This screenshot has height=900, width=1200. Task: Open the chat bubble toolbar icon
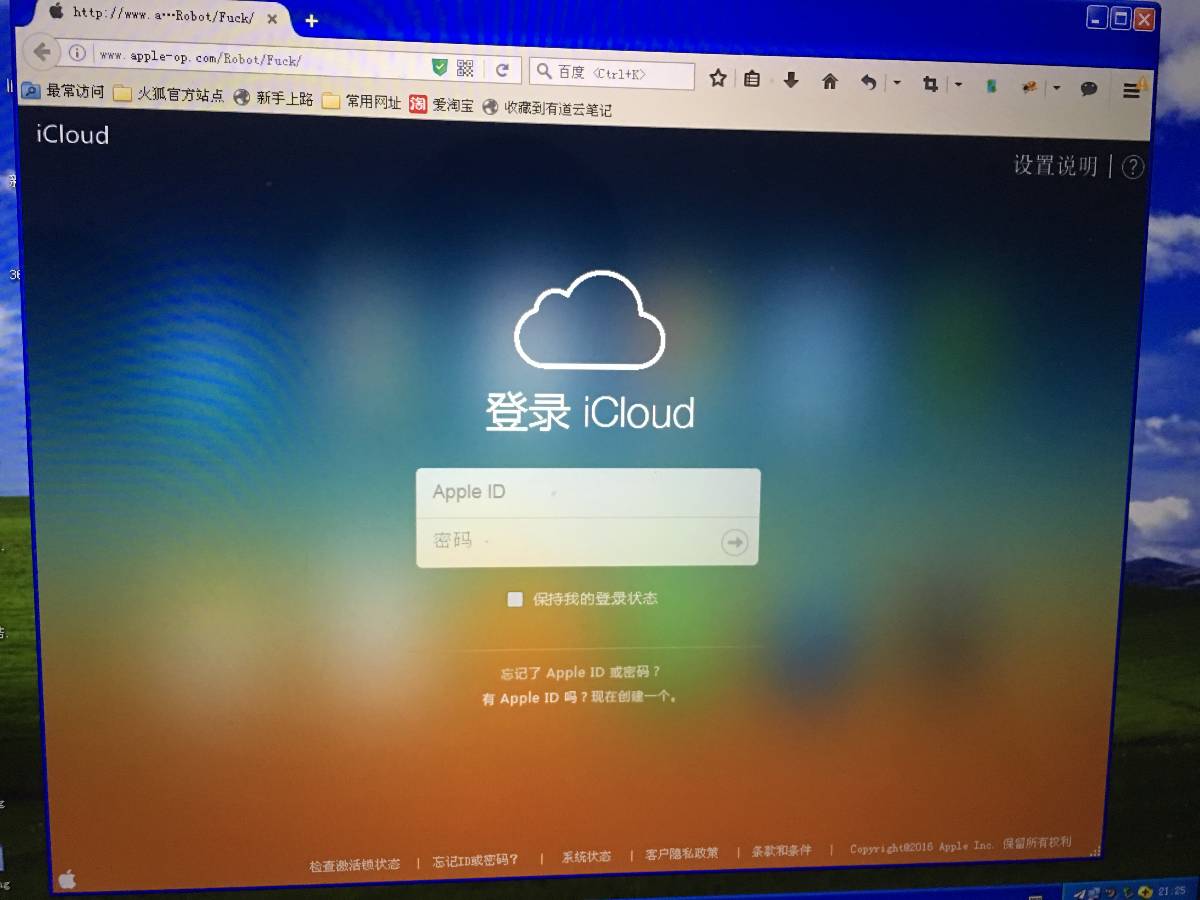point(1089,89)
